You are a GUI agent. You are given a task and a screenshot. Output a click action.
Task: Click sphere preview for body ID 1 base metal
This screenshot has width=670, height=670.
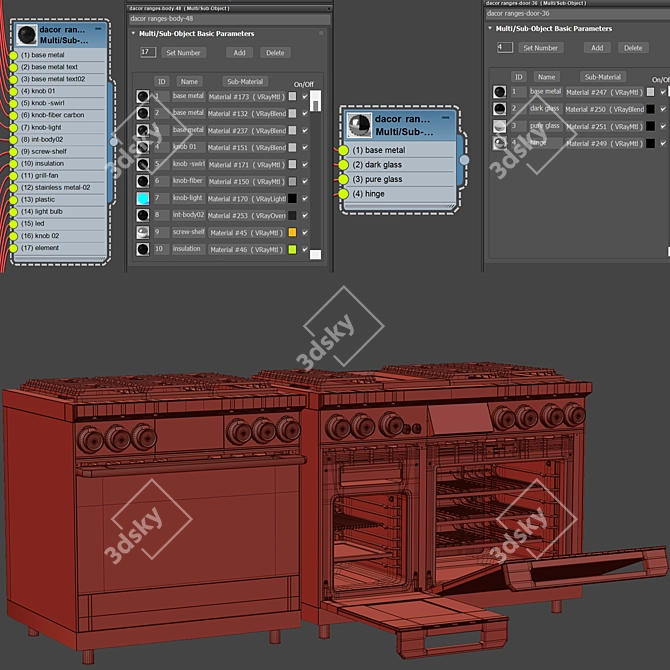143,97
